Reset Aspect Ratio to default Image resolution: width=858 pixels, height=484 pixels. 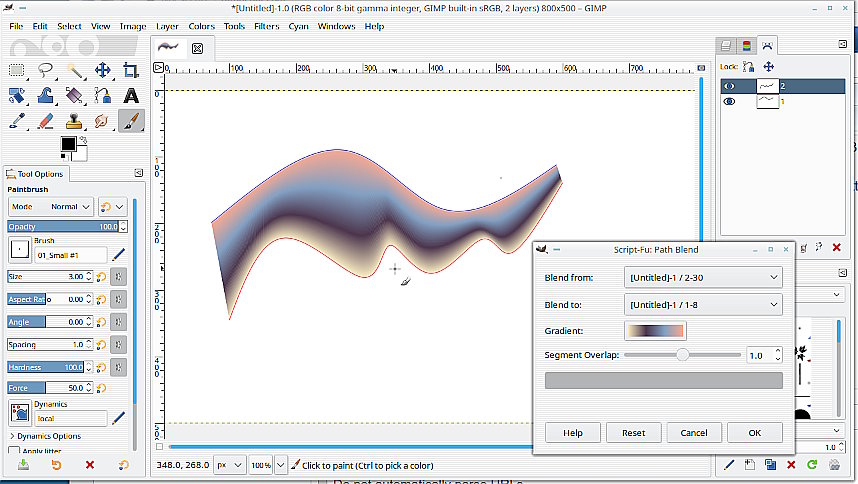click(101, 299)
